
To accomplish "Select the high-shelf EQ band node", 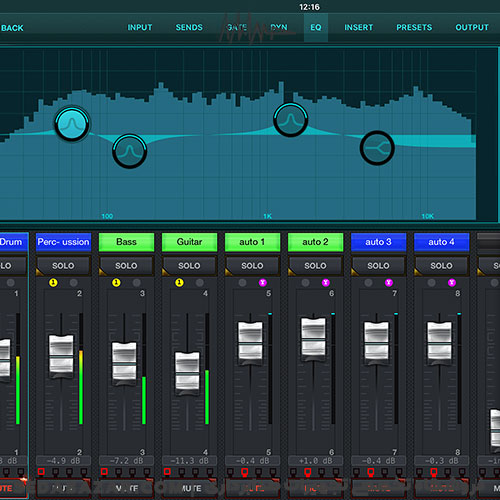I will pos(377,148).
